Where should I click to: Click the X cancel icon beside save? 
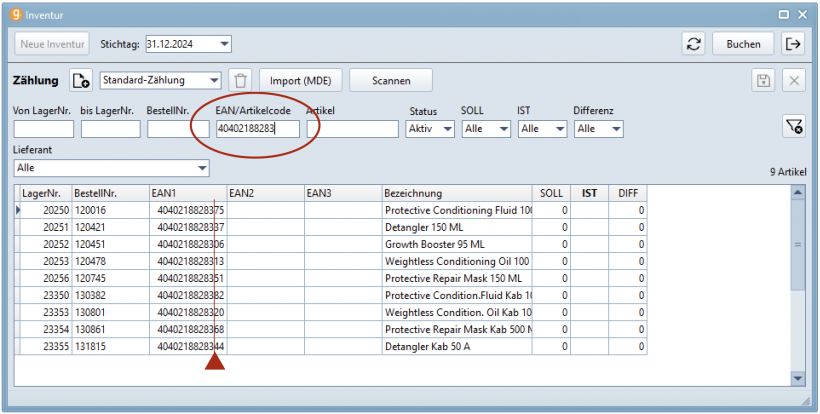click(793, 81)
